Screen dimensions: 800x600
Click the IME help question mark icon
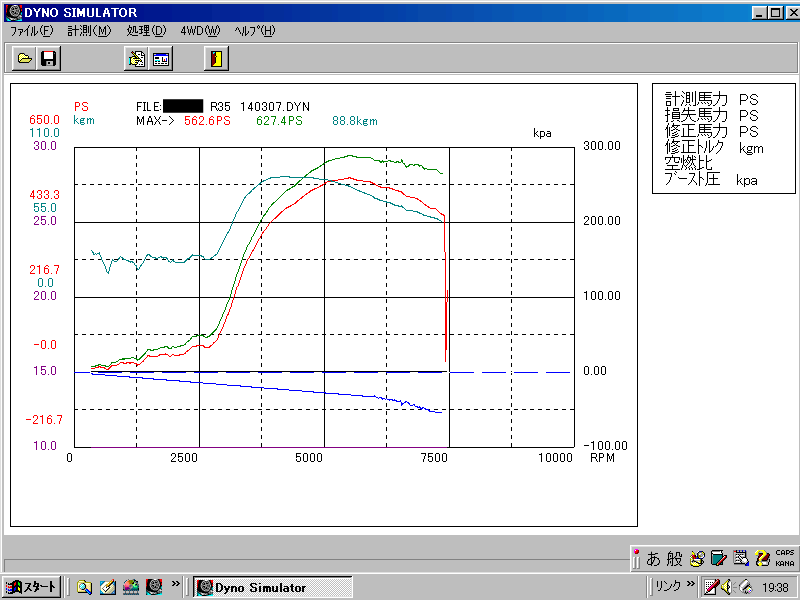762,558
